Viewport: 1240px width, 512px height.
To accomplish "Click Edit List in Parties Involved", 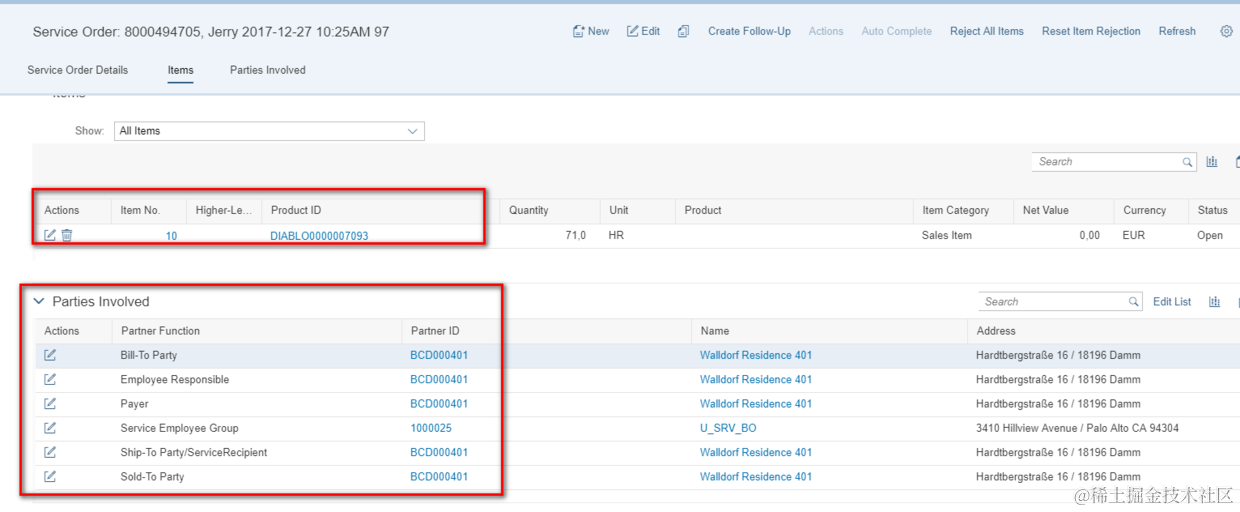I will pos(1172,302).
